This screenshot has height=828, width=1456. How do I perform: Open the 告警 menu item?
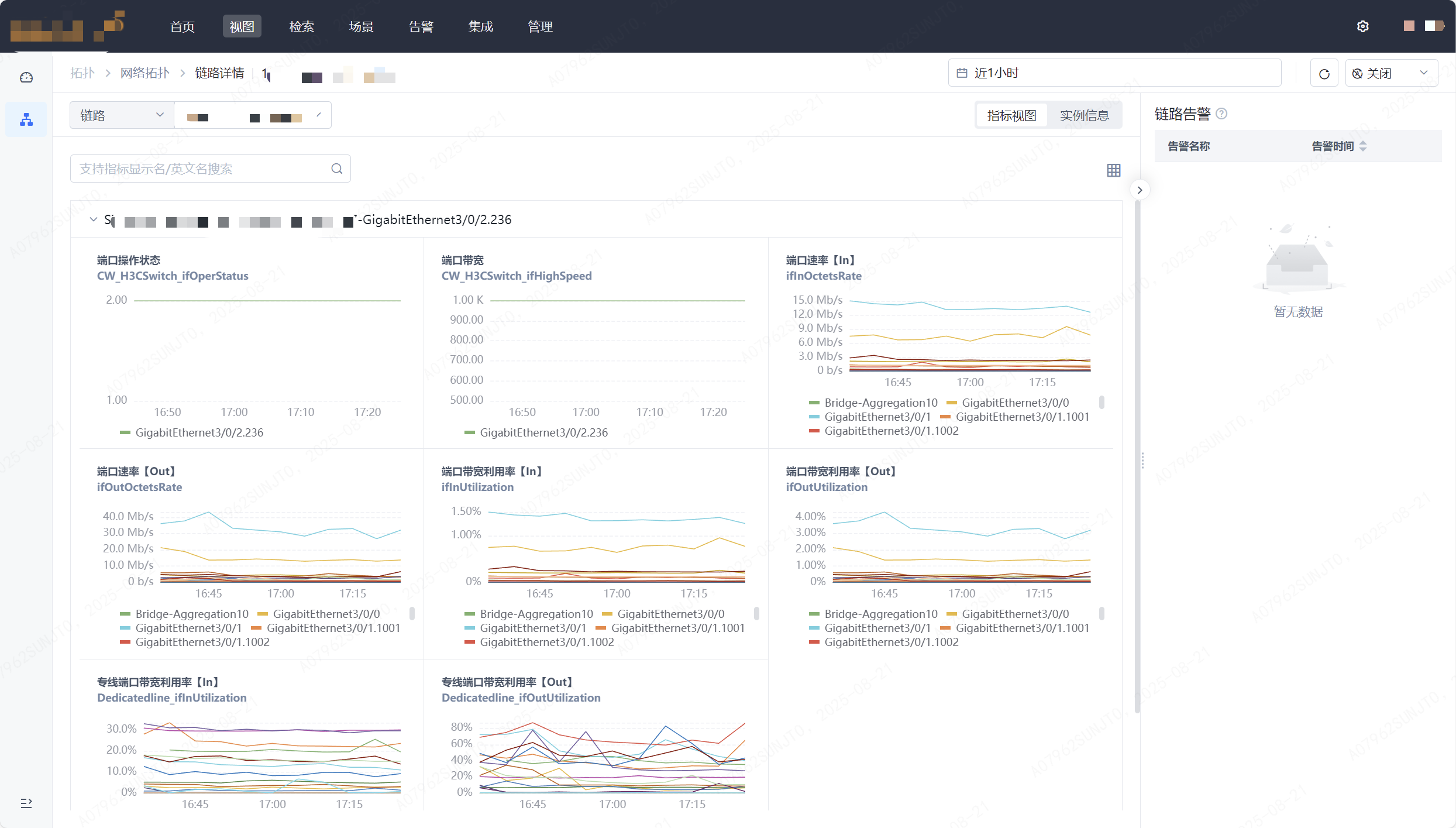pos(421,26)
